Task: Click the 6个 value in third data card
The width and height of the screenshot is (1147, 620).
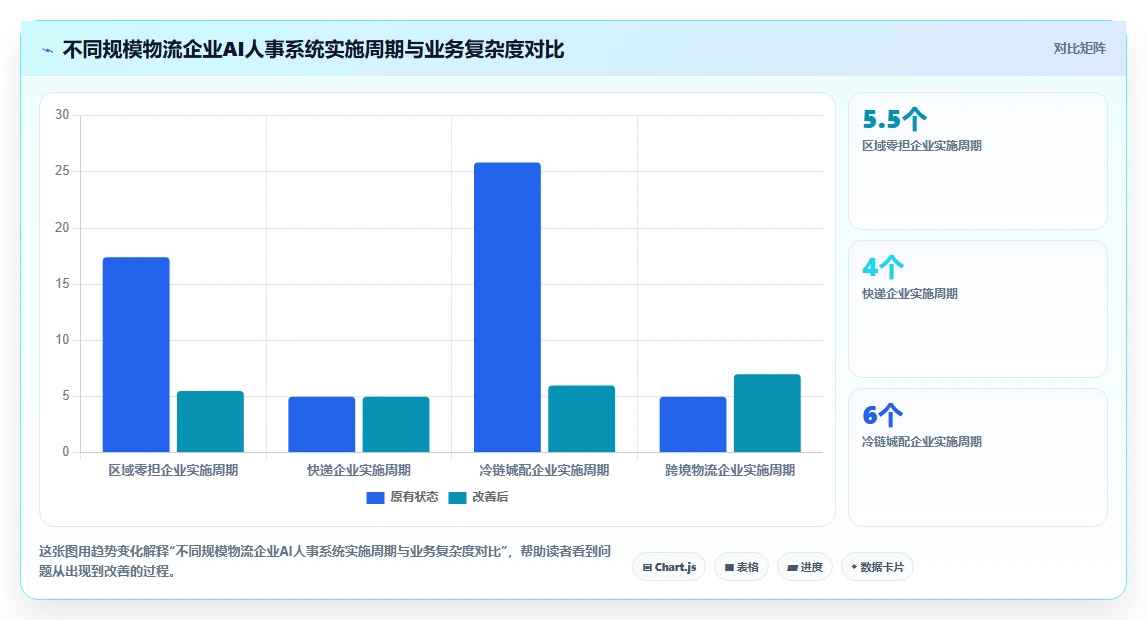Action: (883, 415)
